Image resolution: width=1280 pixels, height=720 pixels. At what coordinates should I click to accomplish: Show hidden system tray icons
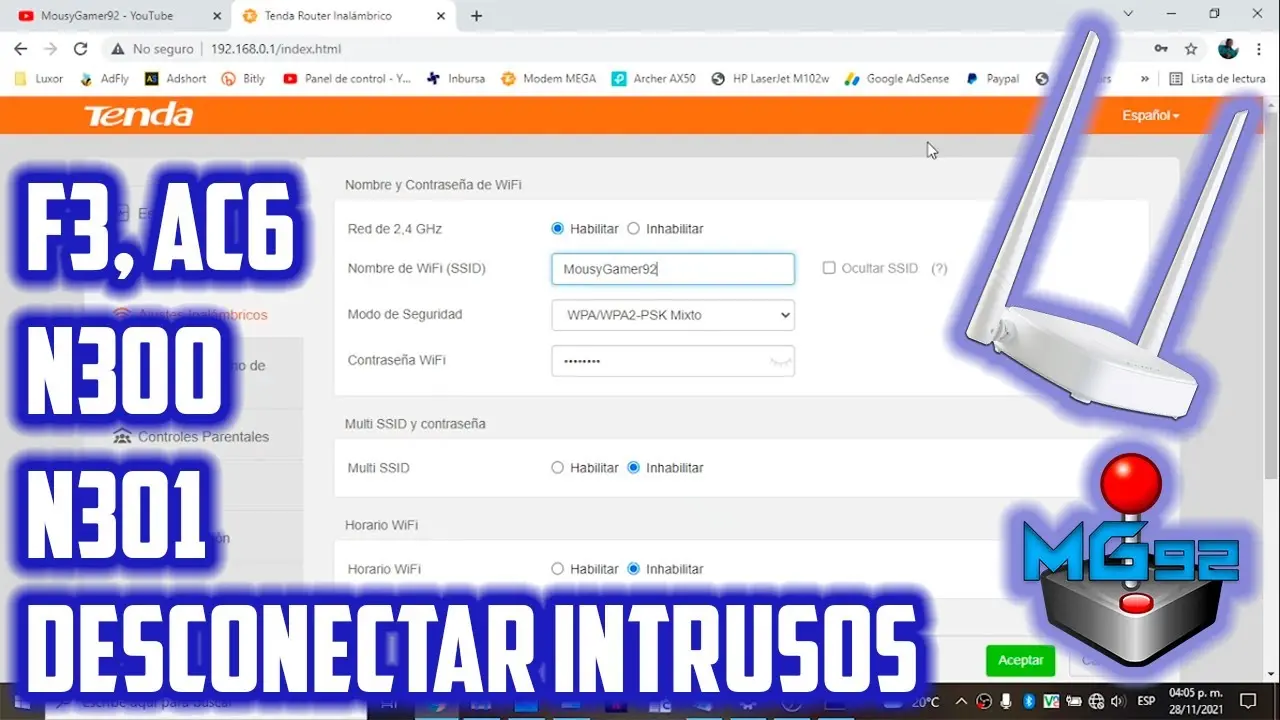point(962,702)
